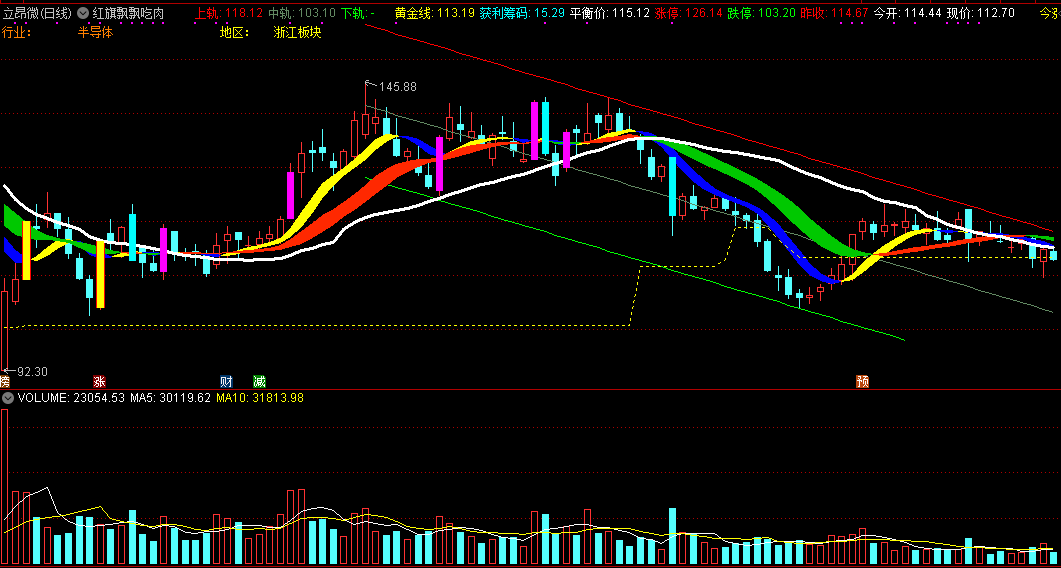Image resolution: width=1061 pixels, height=568 pixels.
Task: Open the dropdown arrow beside VOLUME
Action: (8, 398)
